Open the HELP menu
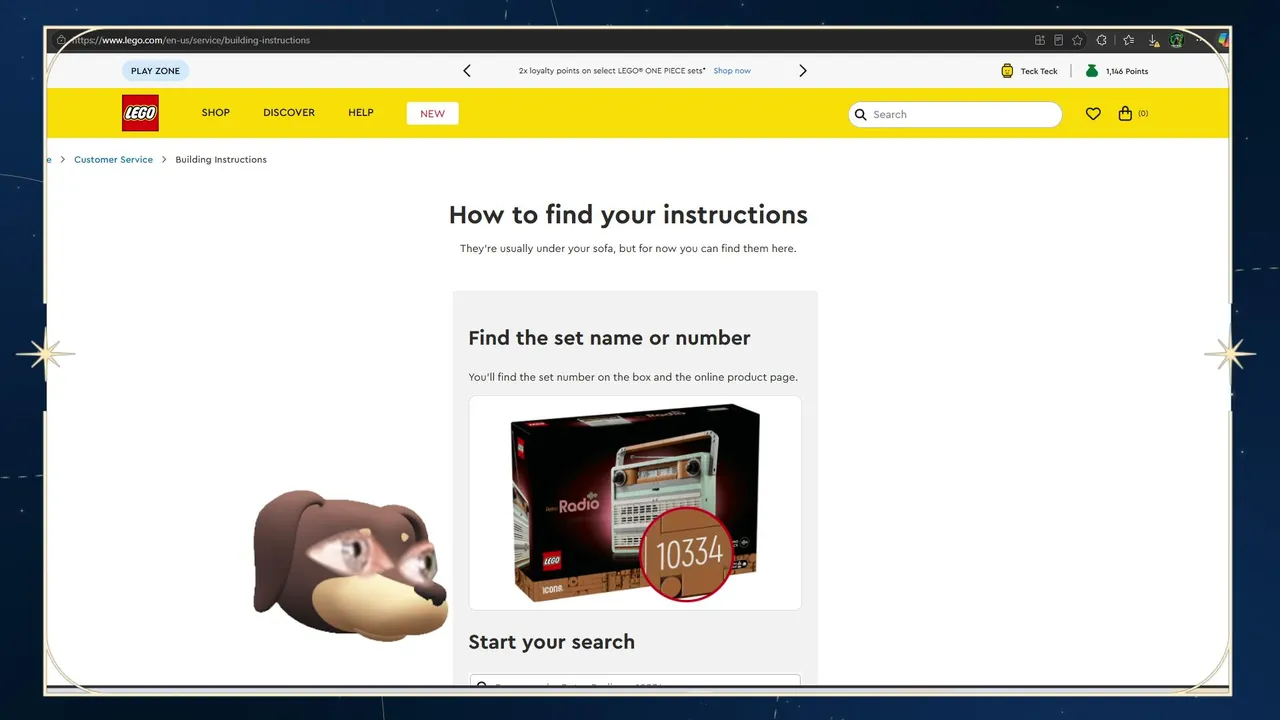Viewport: 1280px width, 720px height. tap(361, 113)
